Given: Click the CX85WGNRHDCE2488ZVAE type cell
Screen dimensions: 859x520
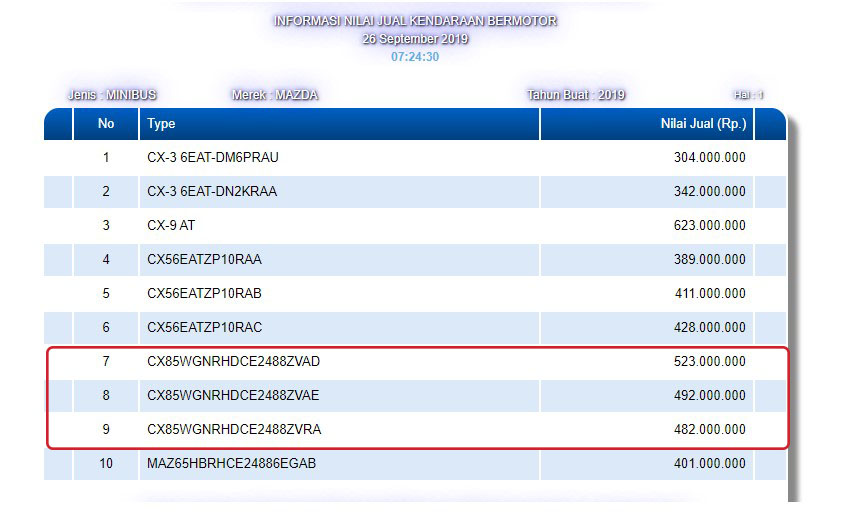Looking at the screenshot, I should (x=233, y=396).
